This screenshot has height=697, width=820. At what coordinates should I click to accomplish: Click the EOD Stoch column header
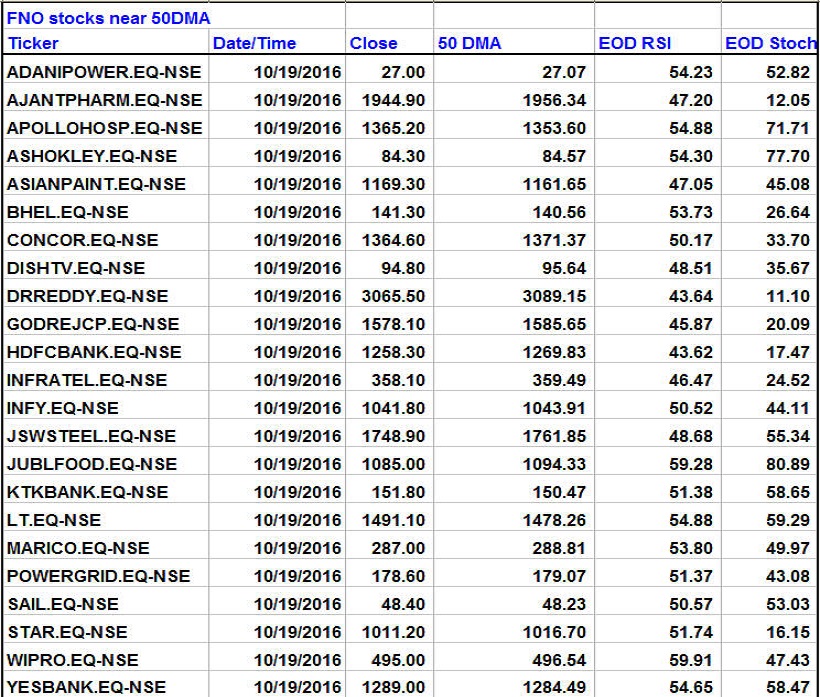(770, 43)
